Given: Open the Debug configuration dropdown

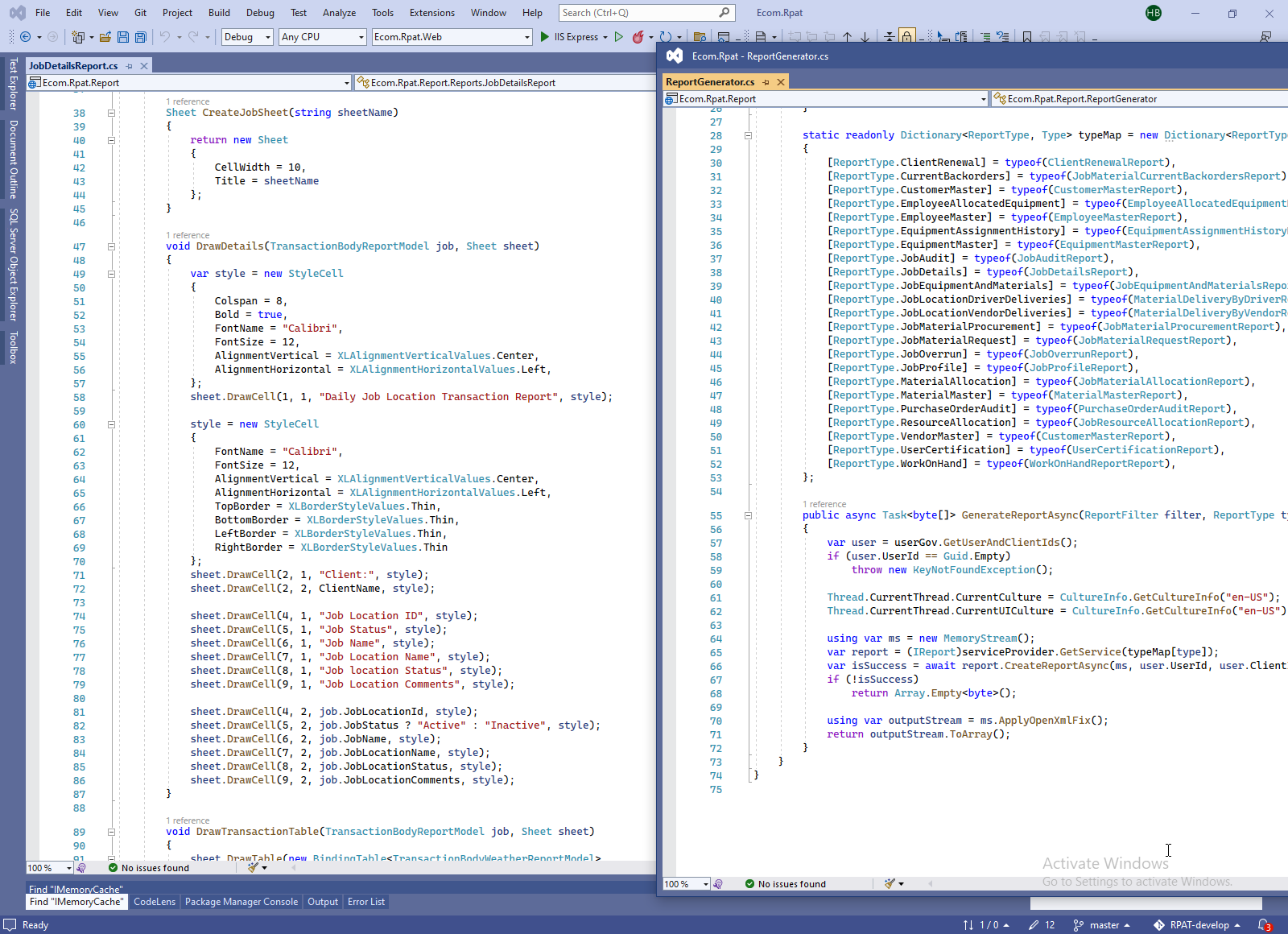Looking at the screenshot, I should click(x=247, y=37).
